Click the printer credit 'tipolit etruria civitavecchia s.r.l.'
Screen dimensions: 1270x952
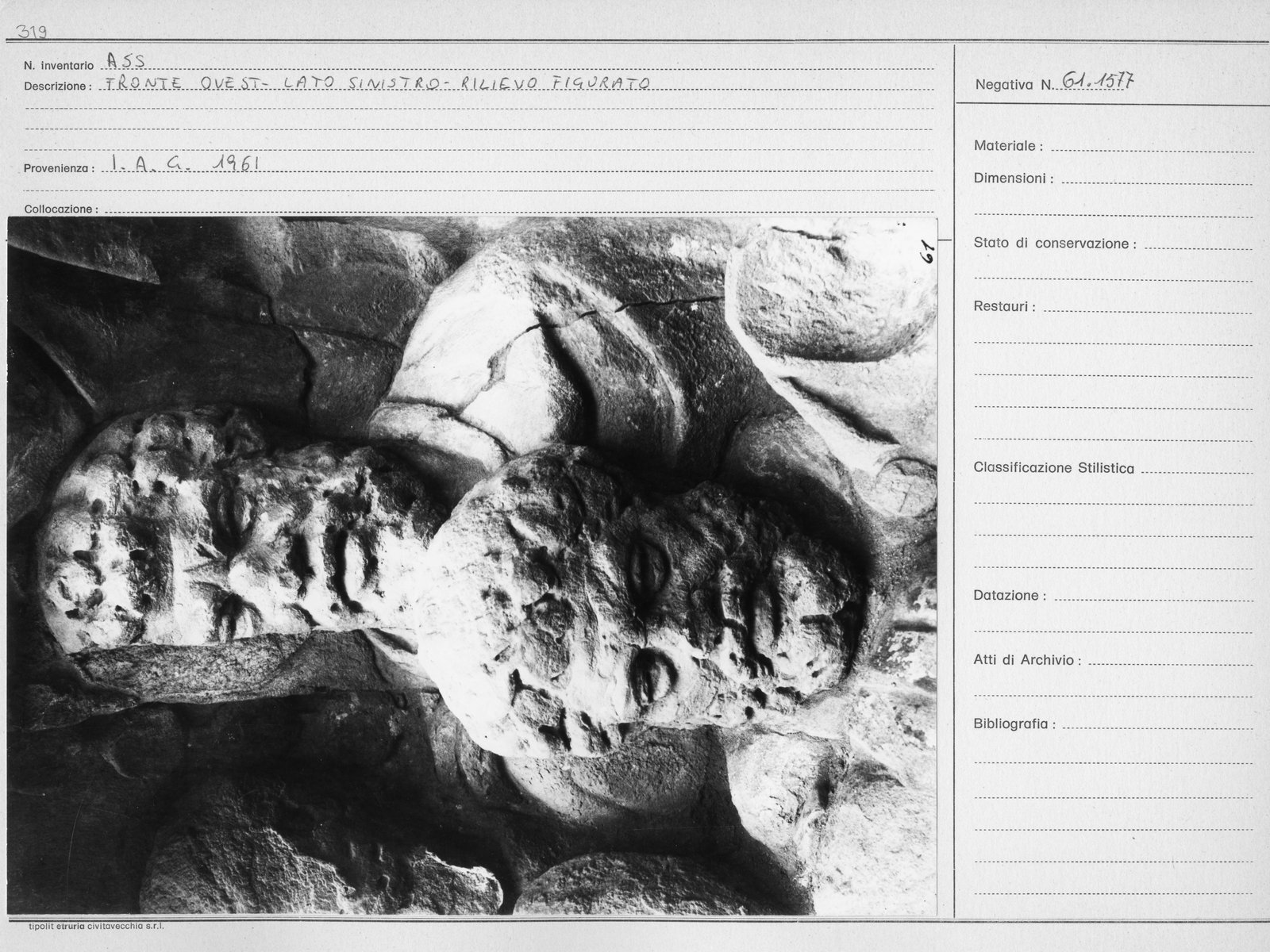pyautogui.click(x=96, y=926)
